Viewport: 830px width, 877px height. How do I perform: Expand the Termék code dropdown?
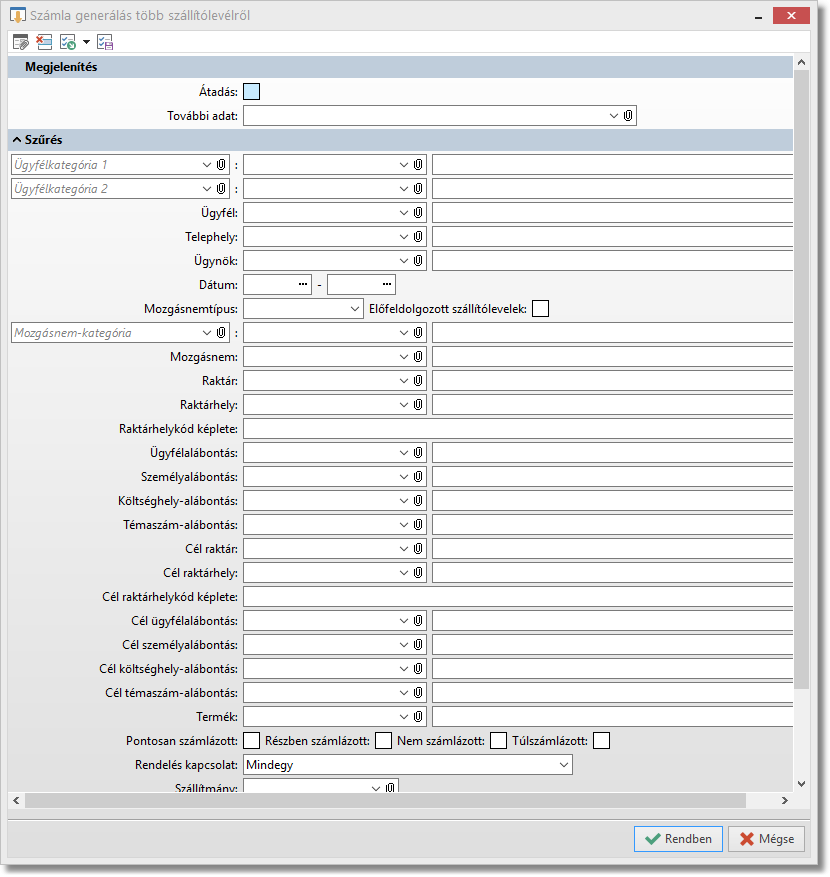click(404, 717)
